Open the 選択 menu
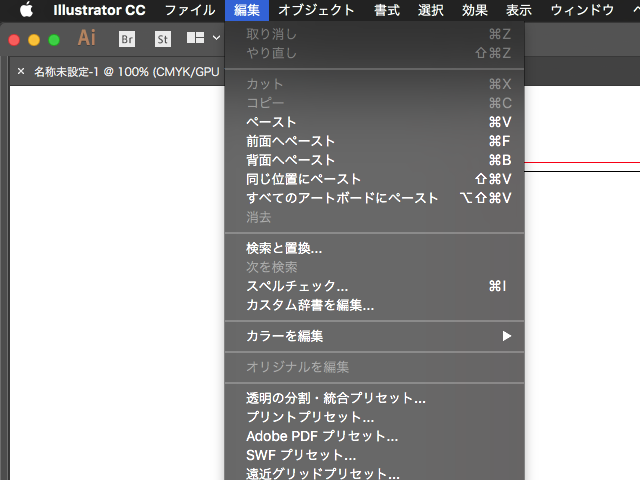The image size is (640, 480). click(x=431, y=10)
